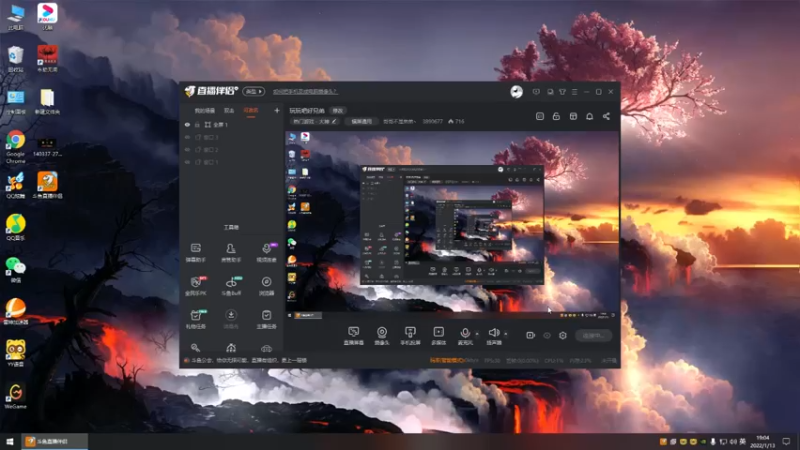Edit the game category selector

[x=315, y=121]
